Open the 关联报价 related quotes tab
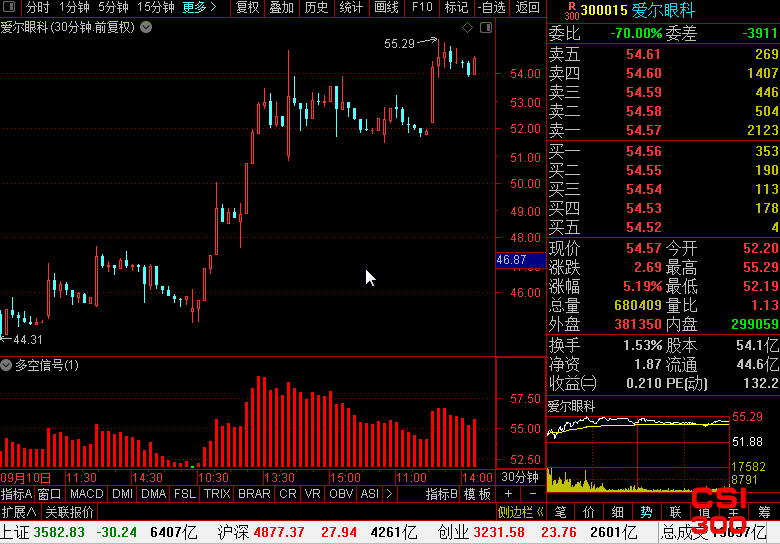Viewport: 780px width, 544px height. click(69, 512)
